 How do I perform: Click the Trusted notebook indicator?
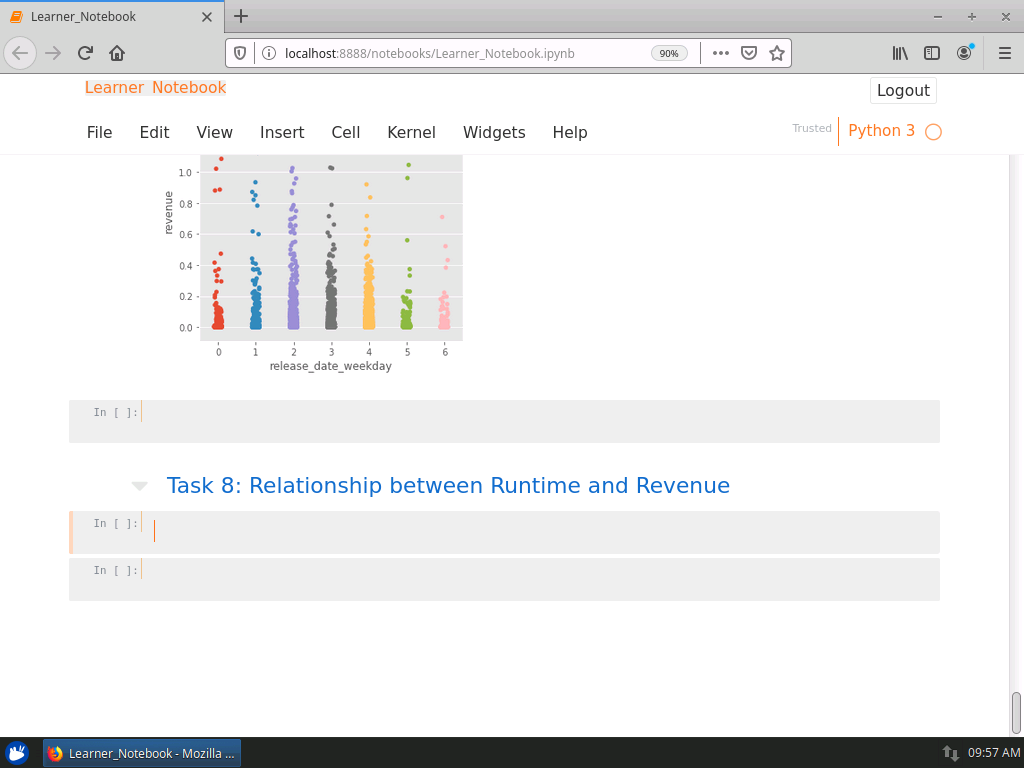coord(812,128)
